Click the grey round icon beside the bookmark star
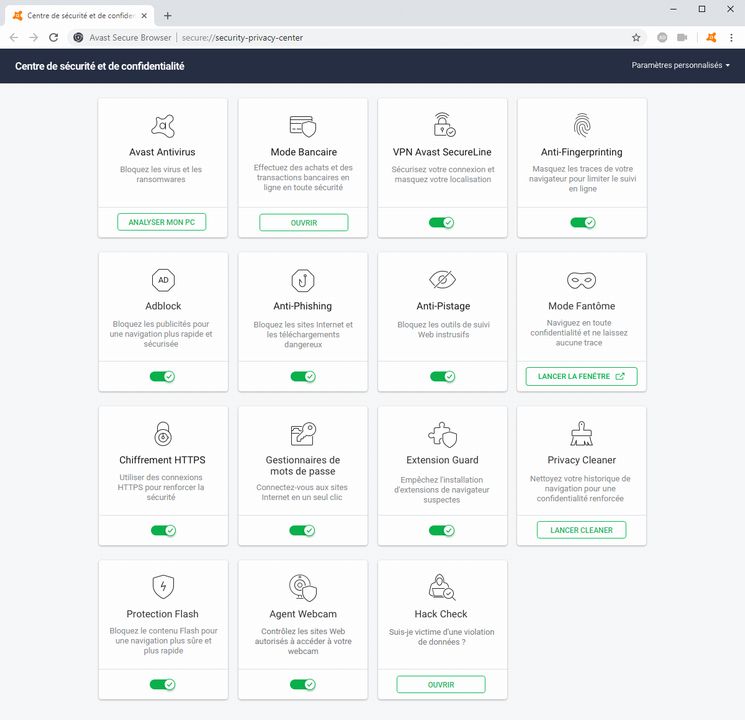The height and width of the screenshot is (720, 745). tap(662, 38)
